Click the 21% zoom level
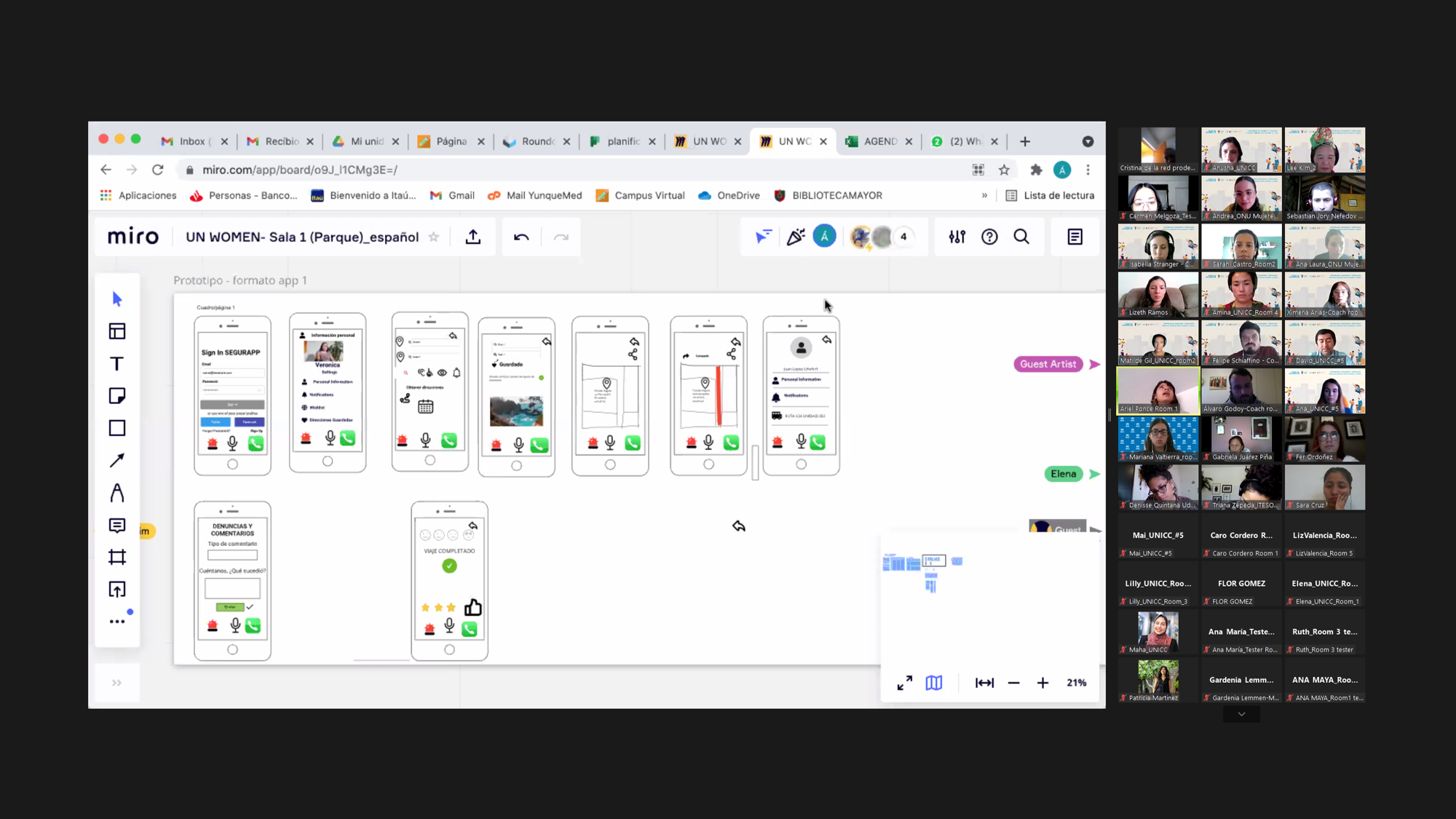This screenshot has width=1456, height=819. (1077, 683)
